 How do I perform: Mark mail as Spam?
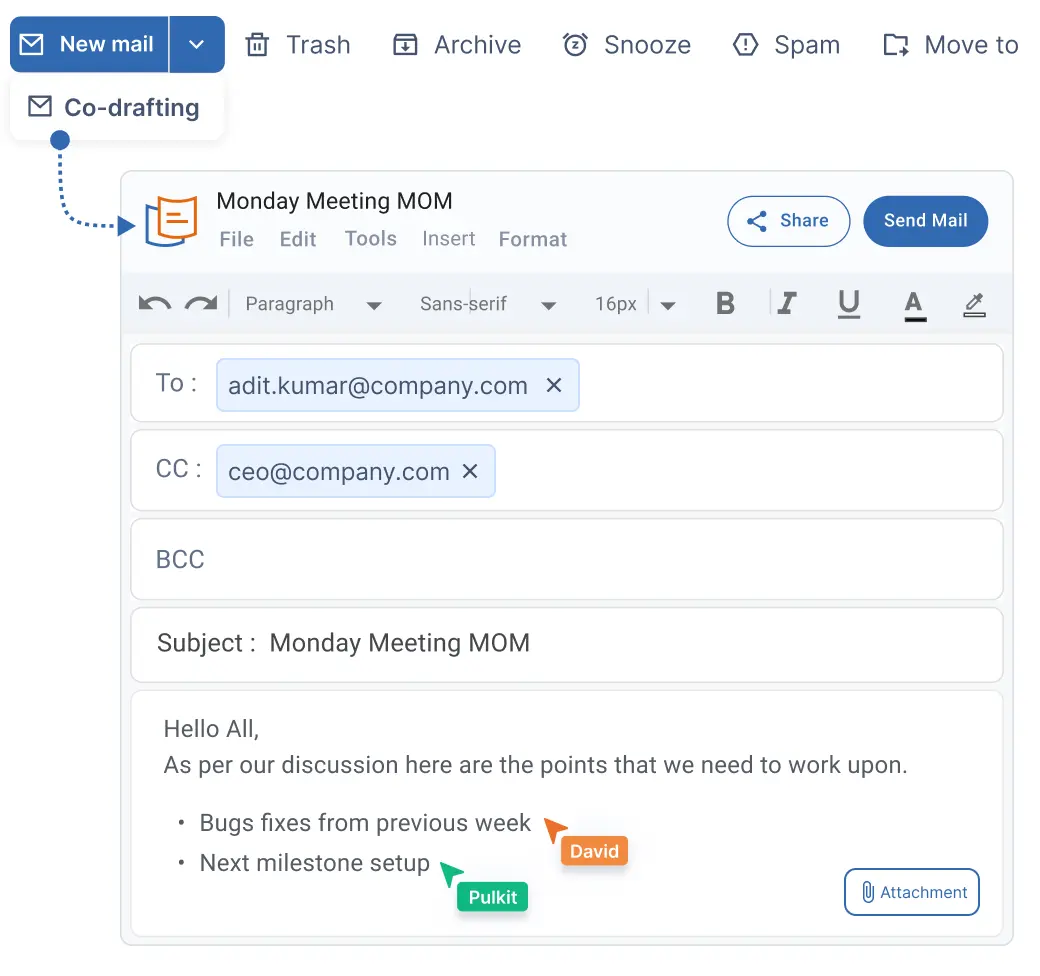click(x=787, y=45)
